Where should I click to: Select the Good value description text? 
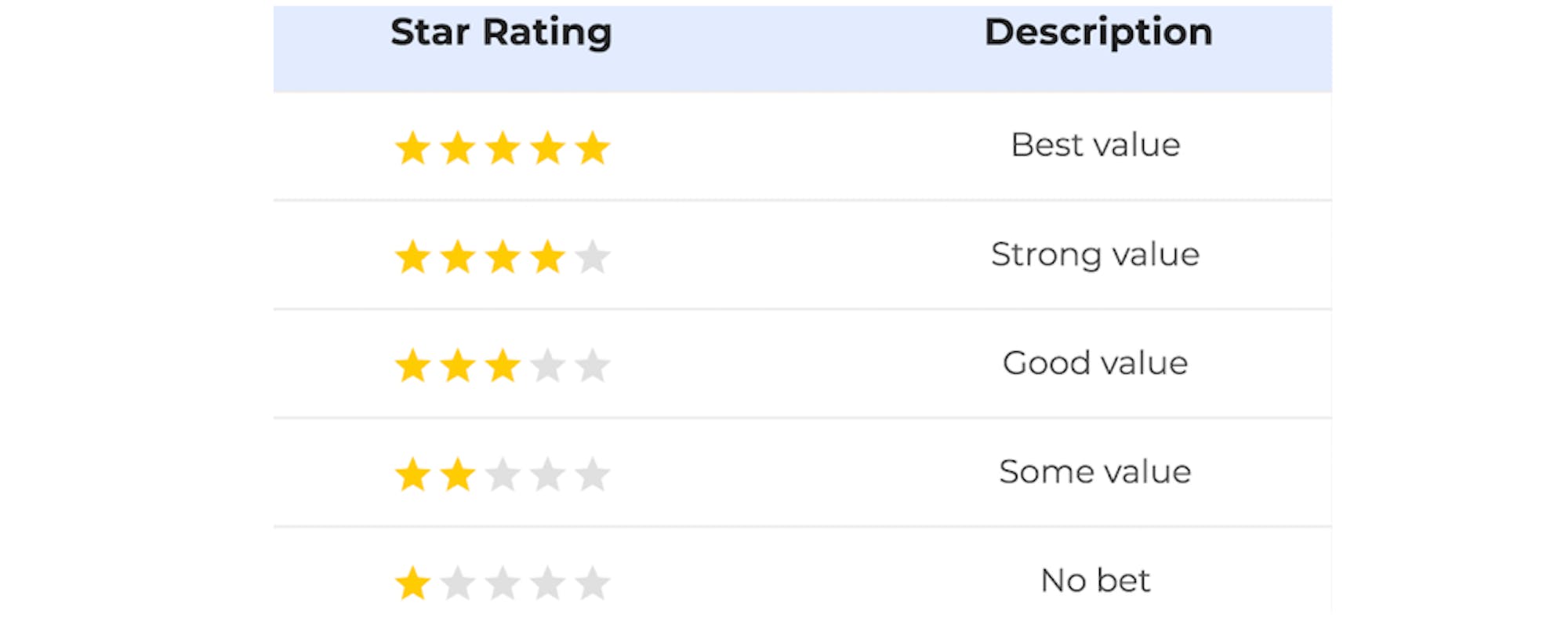[x=1095, y=363]
